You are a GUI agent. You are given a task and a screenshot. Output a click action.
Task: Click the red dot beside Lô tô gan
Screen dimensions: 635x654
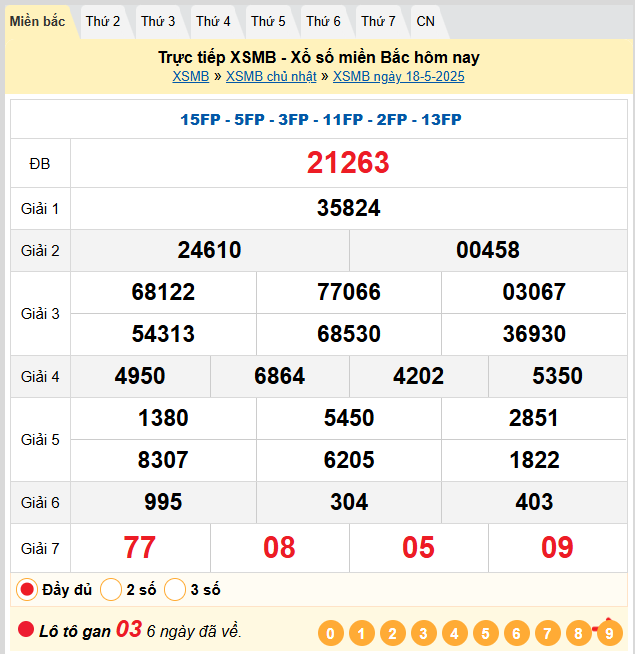tap(26, 629)
